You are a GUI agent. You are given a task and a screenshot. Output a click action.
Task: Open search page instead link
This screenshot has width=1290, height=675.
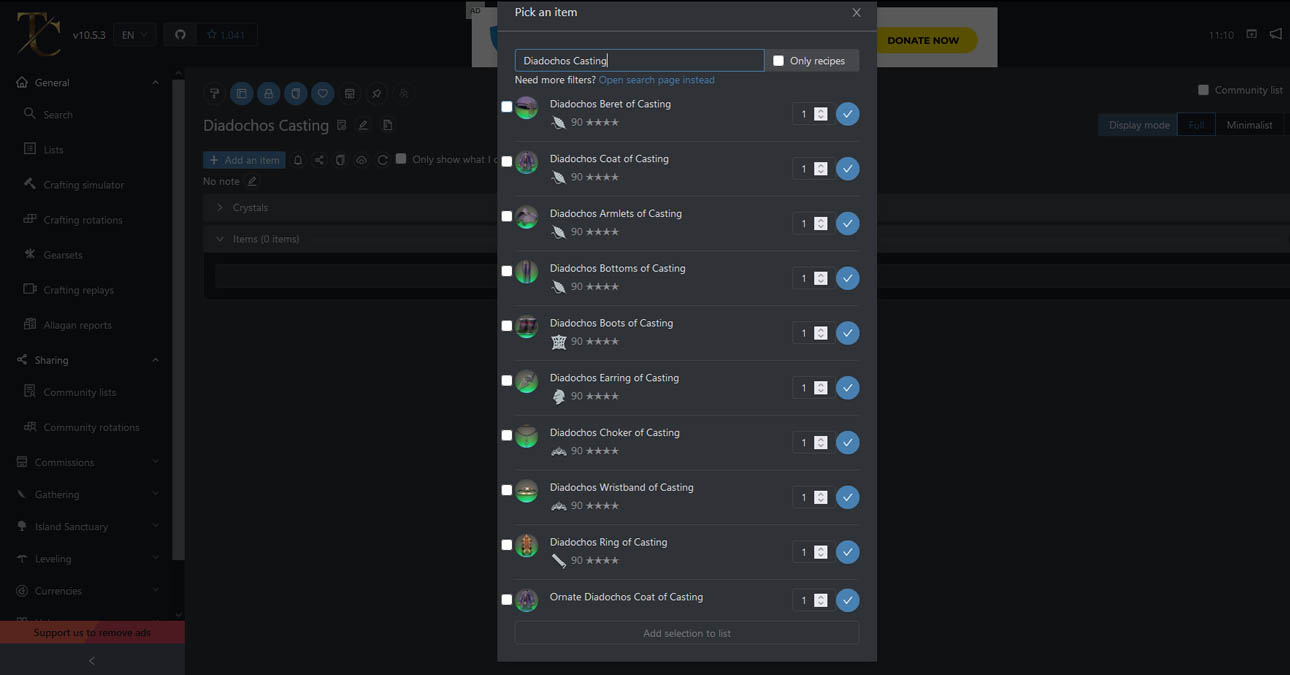pos(656,79)
